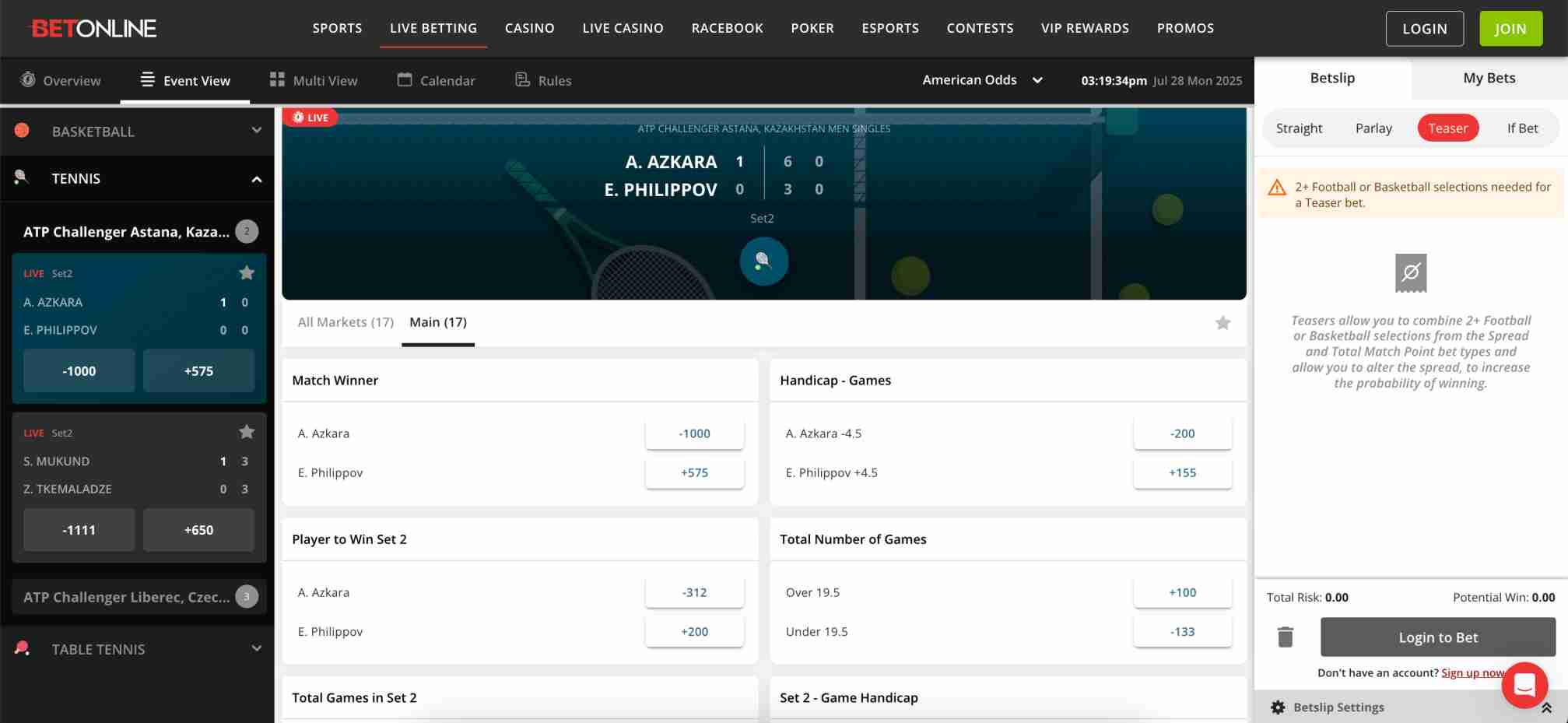Favorite the Mukund vs Tkemaladze match
Screen dimensions: 1568x723
tap(247, 431)
